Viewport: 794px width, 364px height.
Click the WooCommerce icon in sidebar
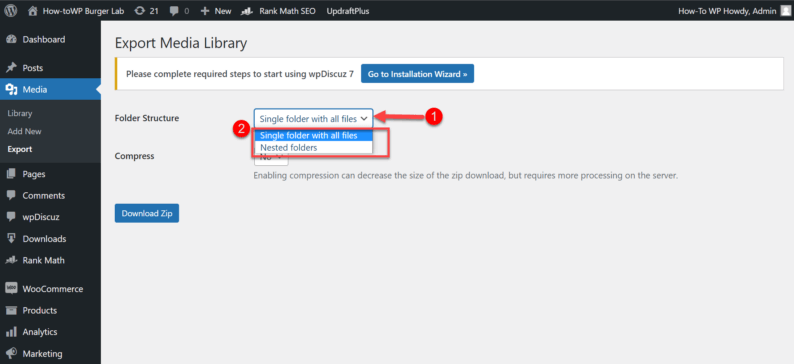point(11,289)
